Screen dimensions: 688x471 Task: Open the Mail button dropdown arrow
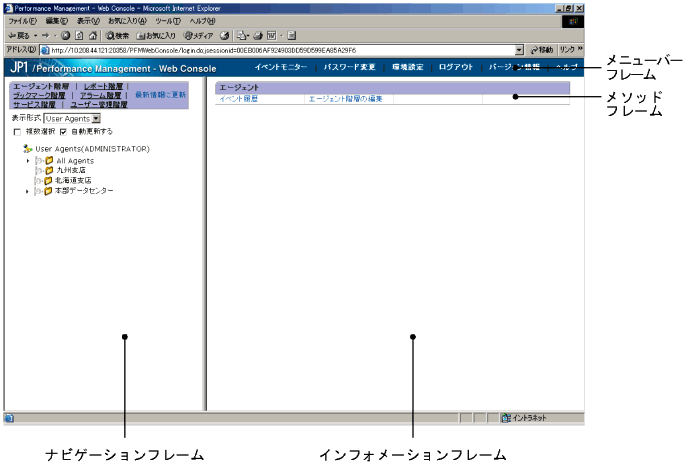(248, 36)
